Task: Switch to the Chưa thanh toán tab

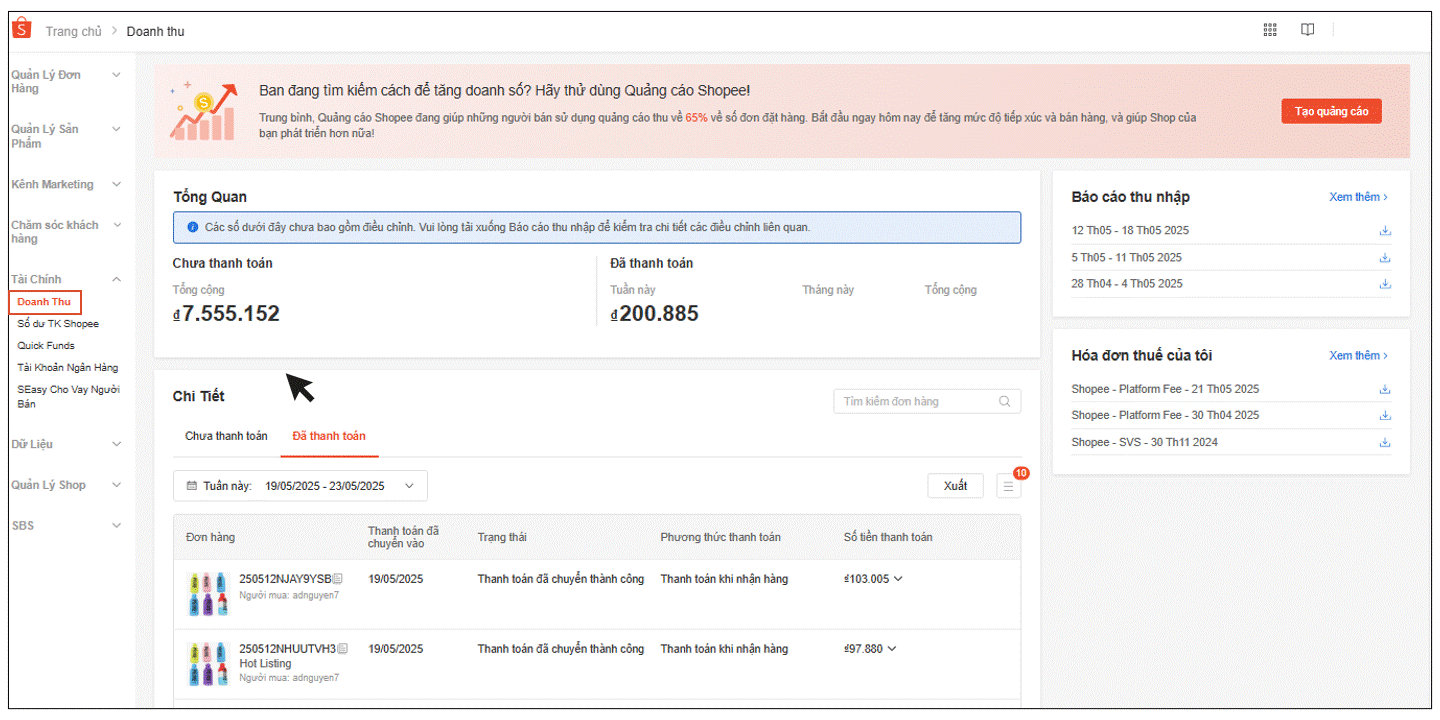Action: point(226,436)
